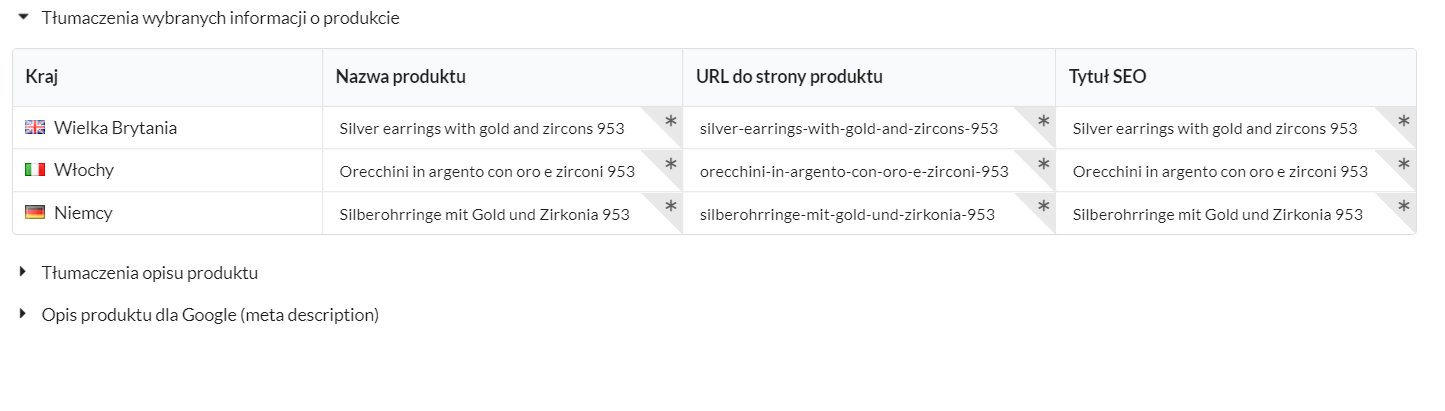Edit the English product name field
Image resolution: width=1445 pixels, height=411 pixels.
click(x=503, y=128)
